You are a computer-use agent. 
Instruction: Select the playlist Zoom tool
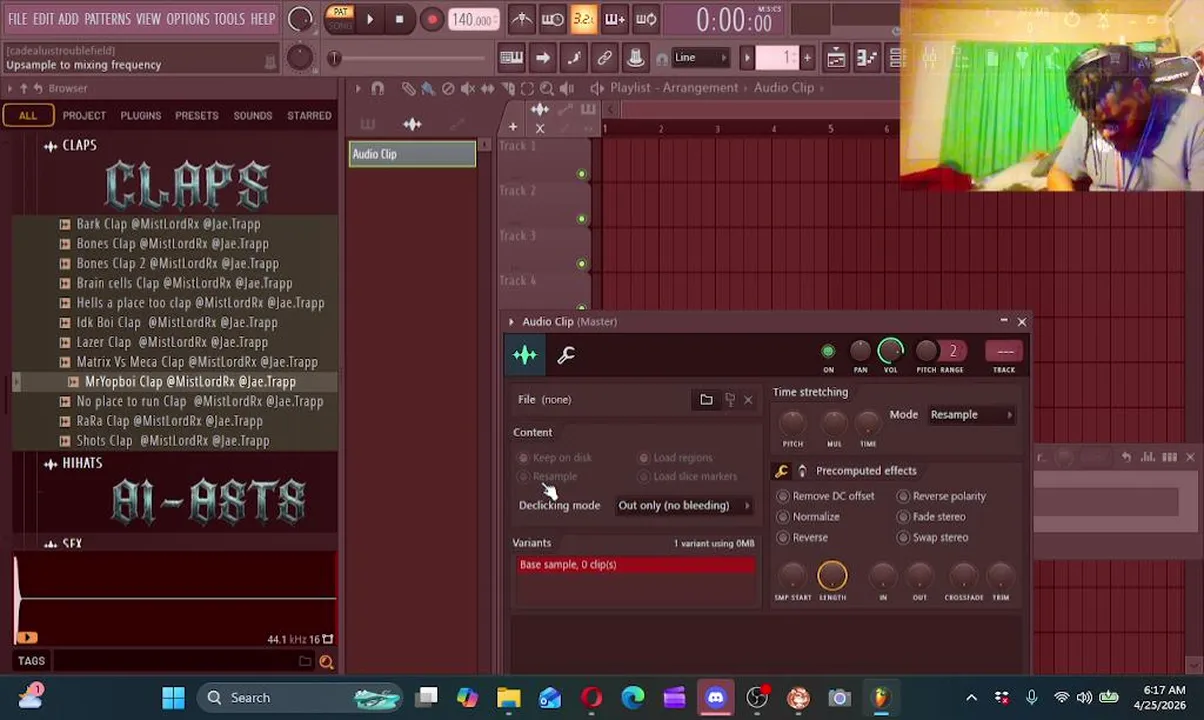point(548,88)
